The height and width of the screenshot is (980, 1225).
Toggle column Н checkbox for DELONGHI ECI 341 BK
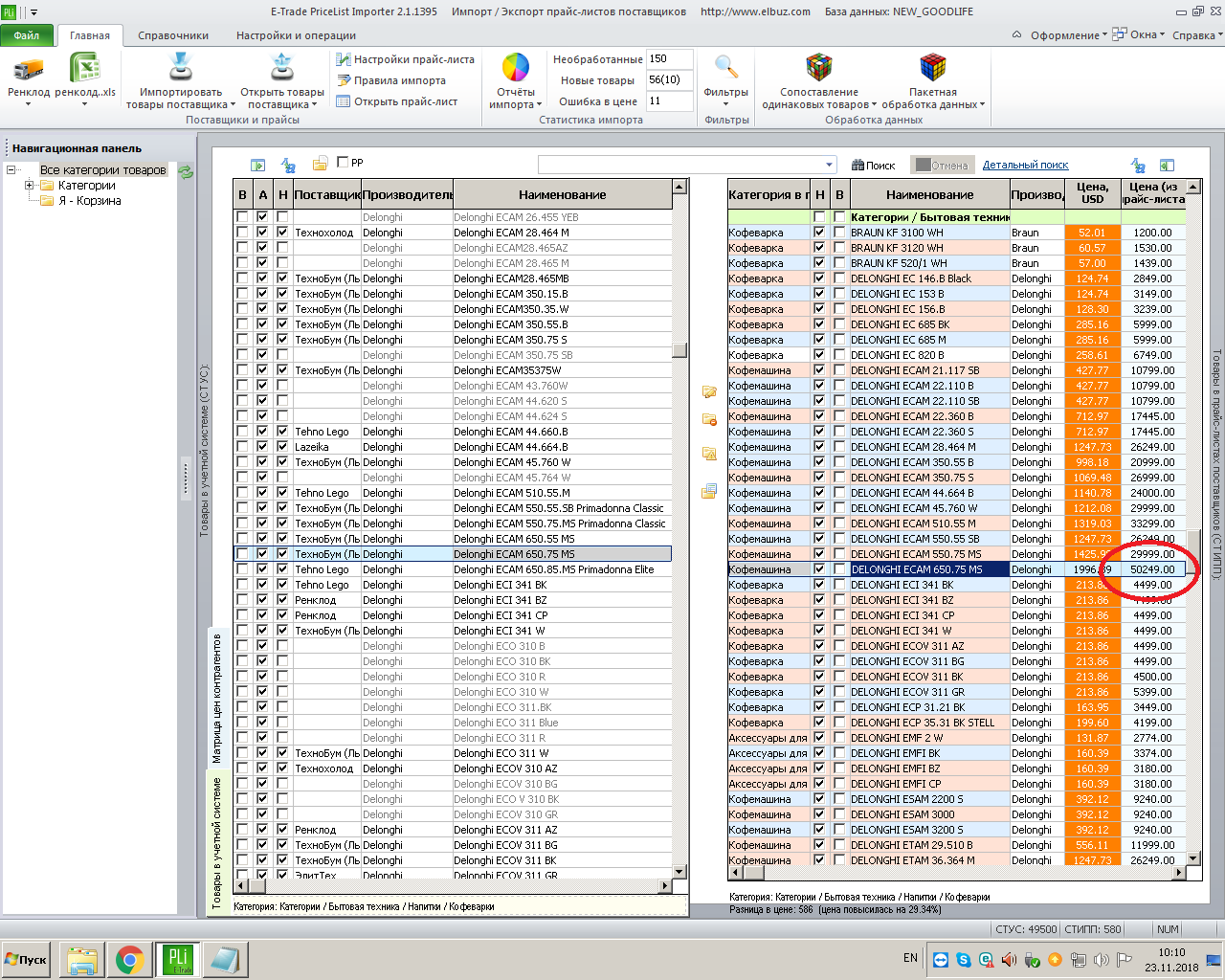[819, 585]
